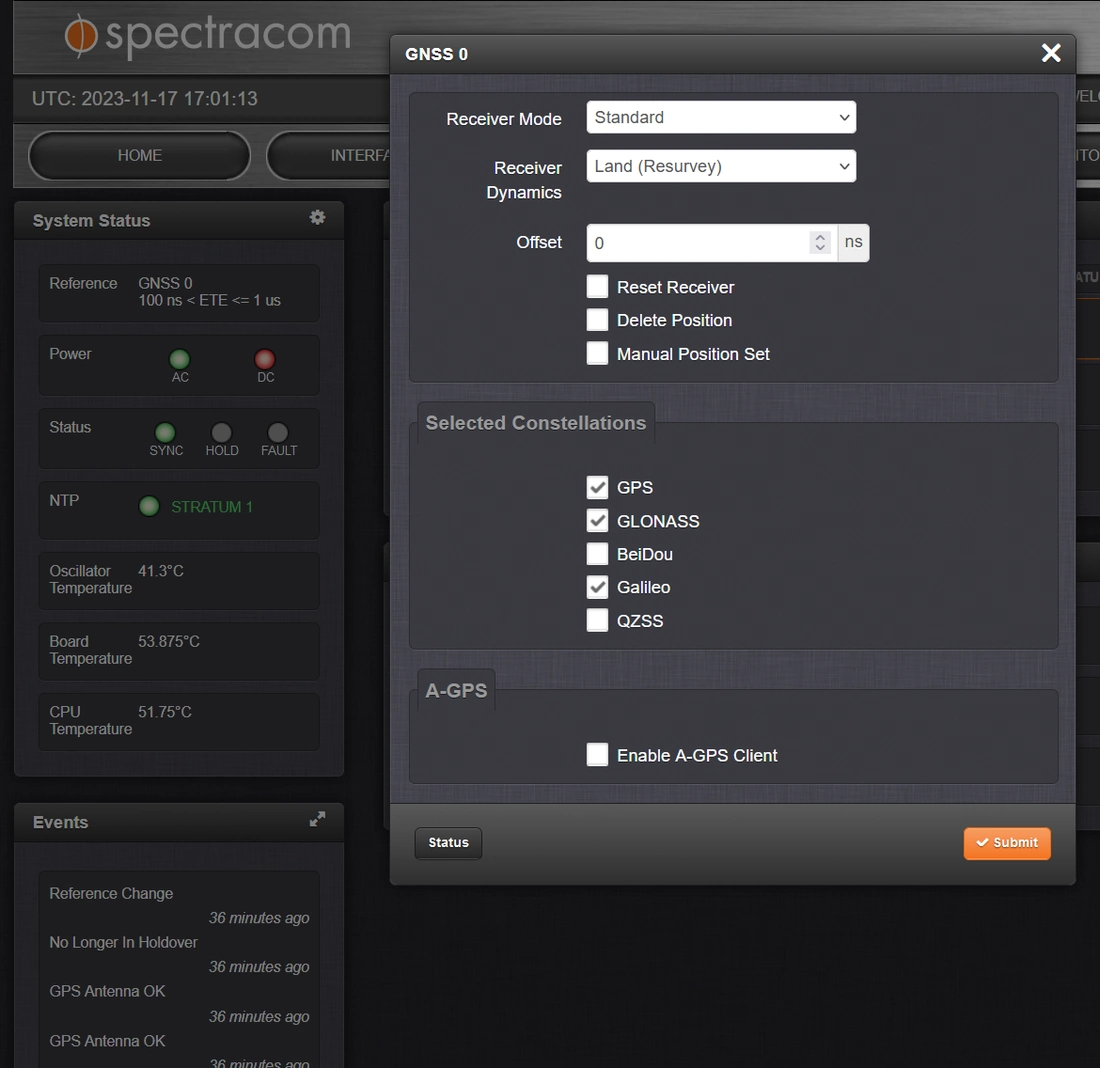
Task: Go to the HOME menu
Action: pos(140,155)
